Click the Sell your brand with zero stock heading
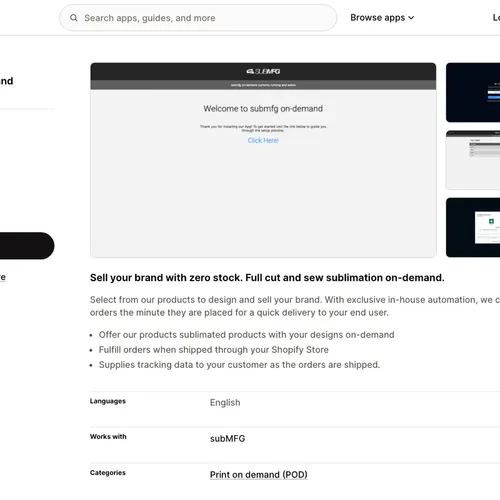 point(267,278)
